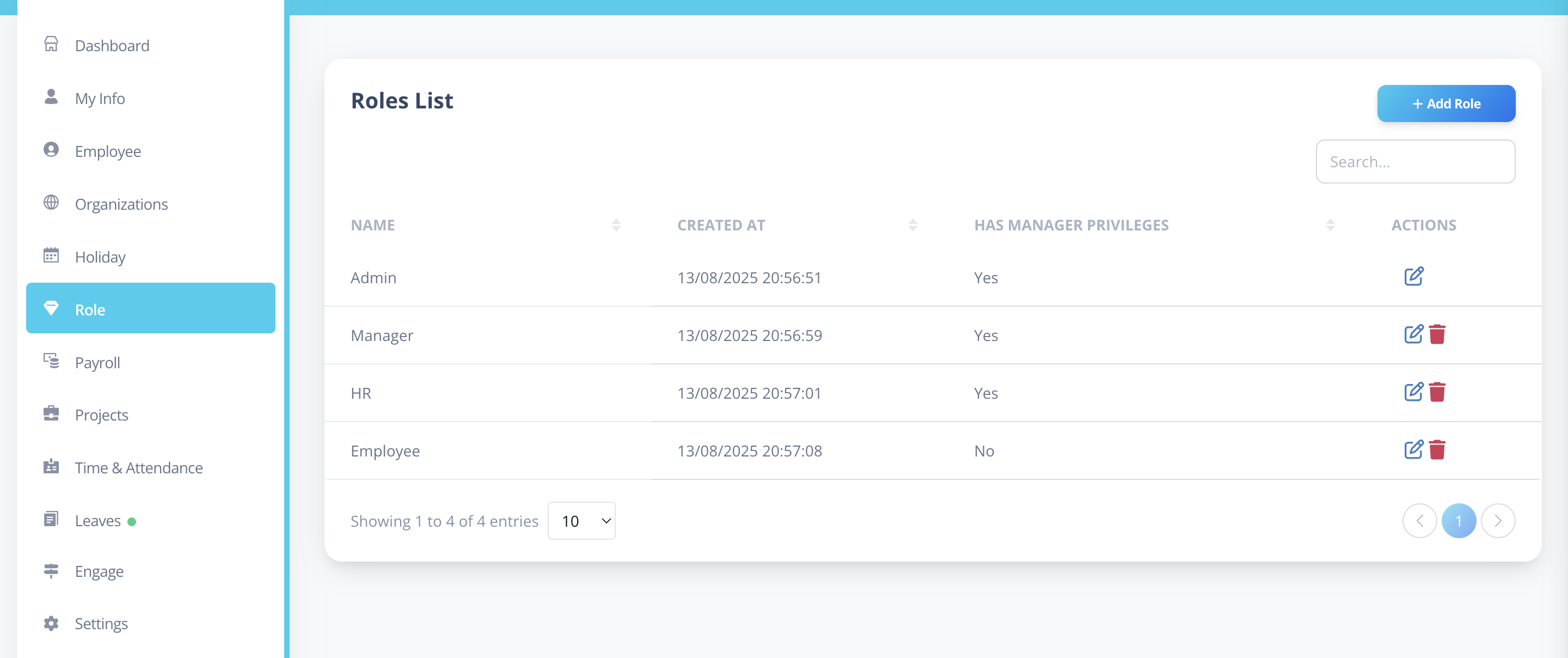Viewport: 1568px width, 658px height.
Task: Click the Add Role button
Action: pyautogui.click(x=1445, y=103)
